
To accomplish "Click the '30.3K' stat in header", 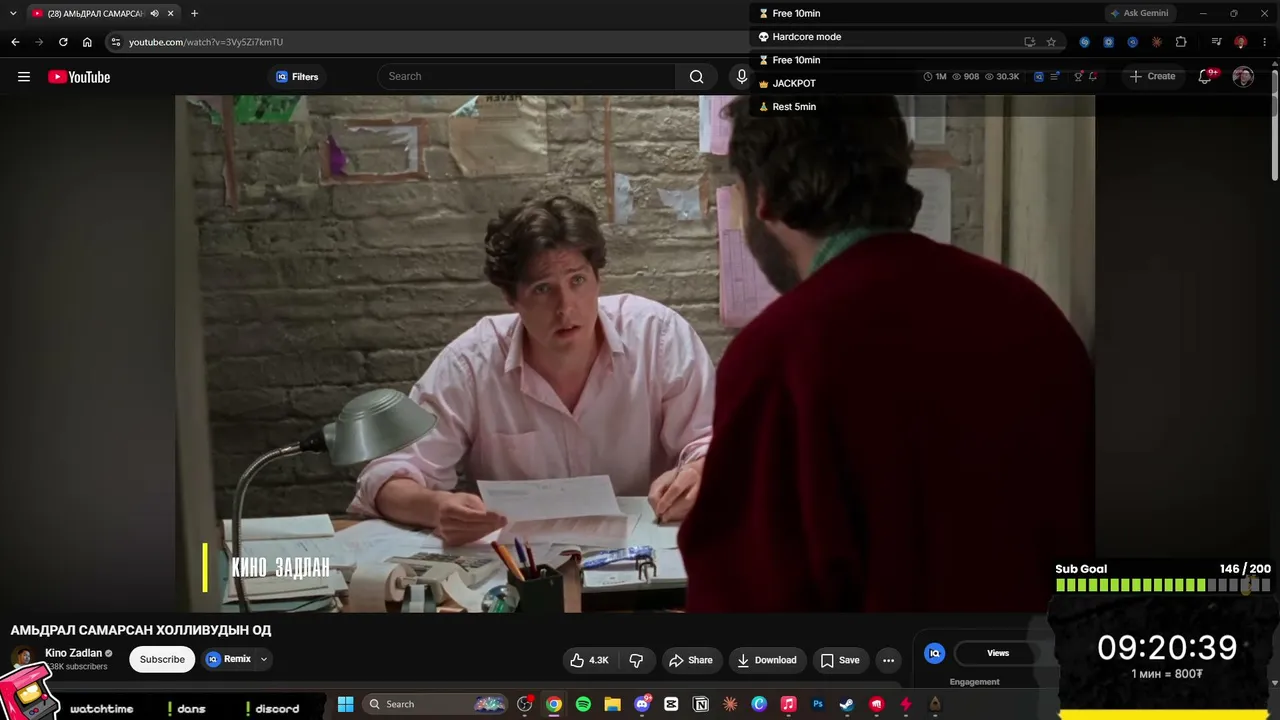I will (1002, 77).
